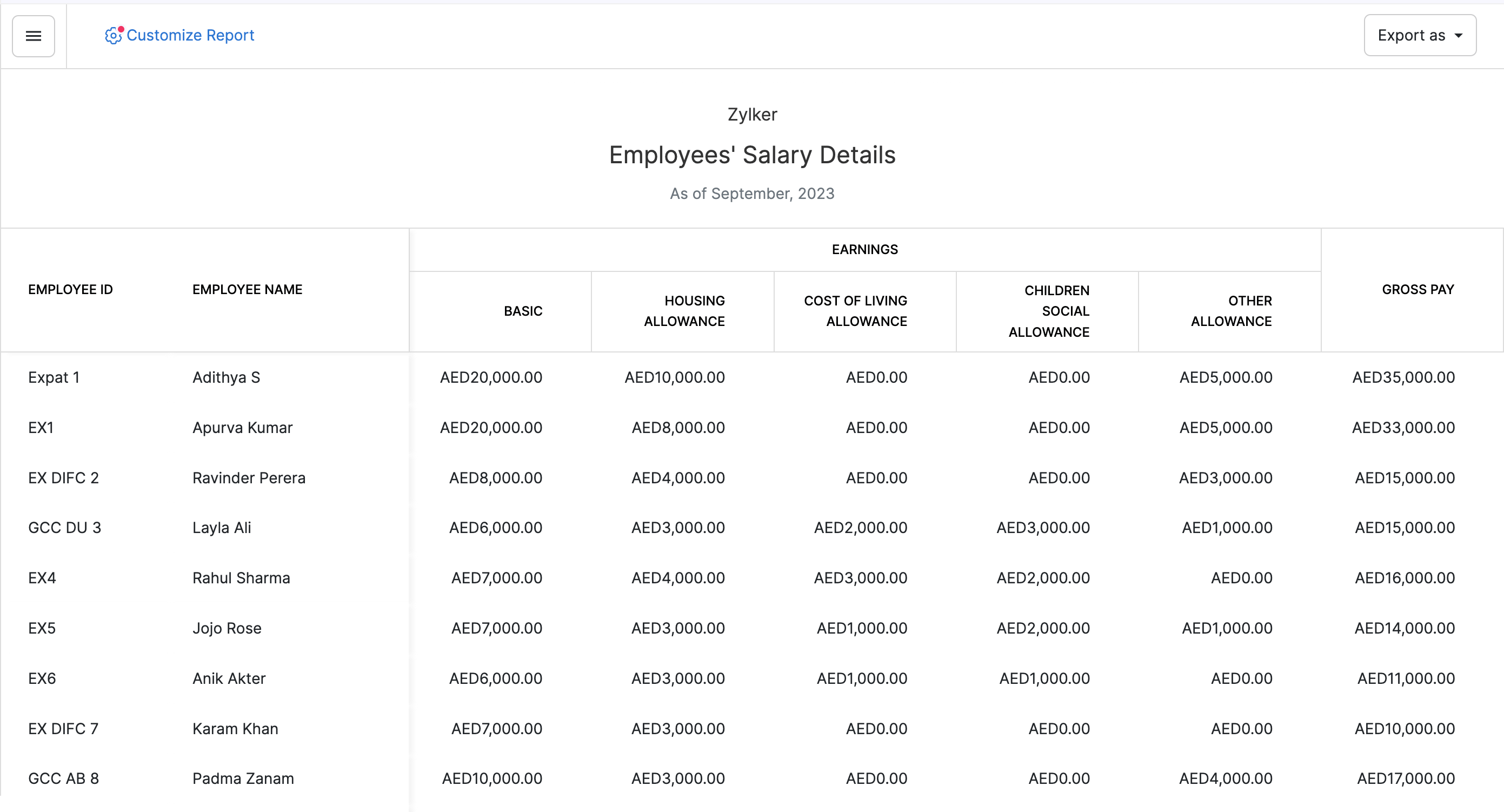The height and width of the screenshot is (812, 1504).
Task: Select the Other Allowance column header
Action: [x=1231, y=311]
